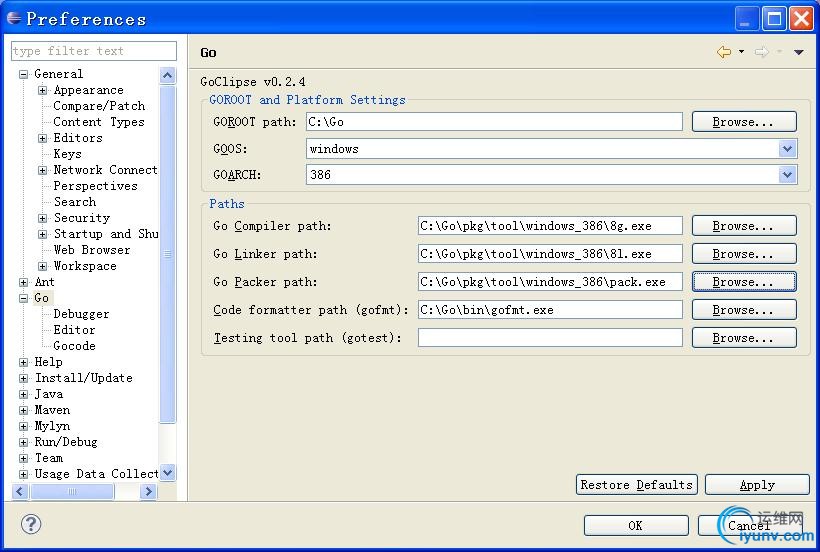Click into the GOROOT path field
The height and width of the screenshot is (552, 820).
[x=494, y=122]
